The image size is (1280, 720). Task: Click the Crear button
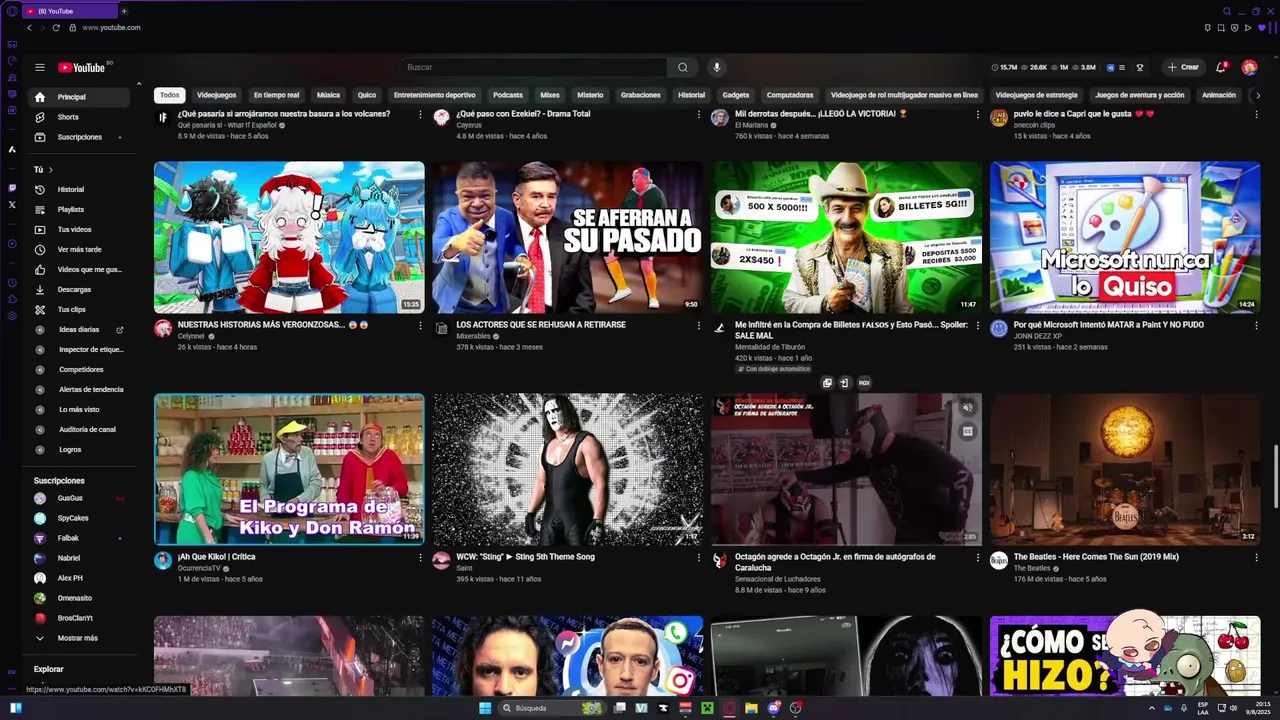click(1182, 67)
